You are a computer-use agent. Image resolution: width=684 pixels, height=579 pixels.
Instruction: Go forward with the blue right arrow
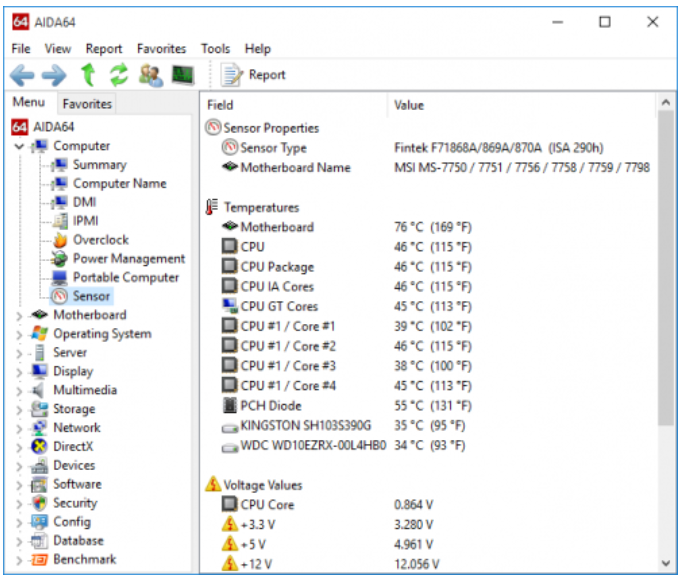(x=54, y=75)
